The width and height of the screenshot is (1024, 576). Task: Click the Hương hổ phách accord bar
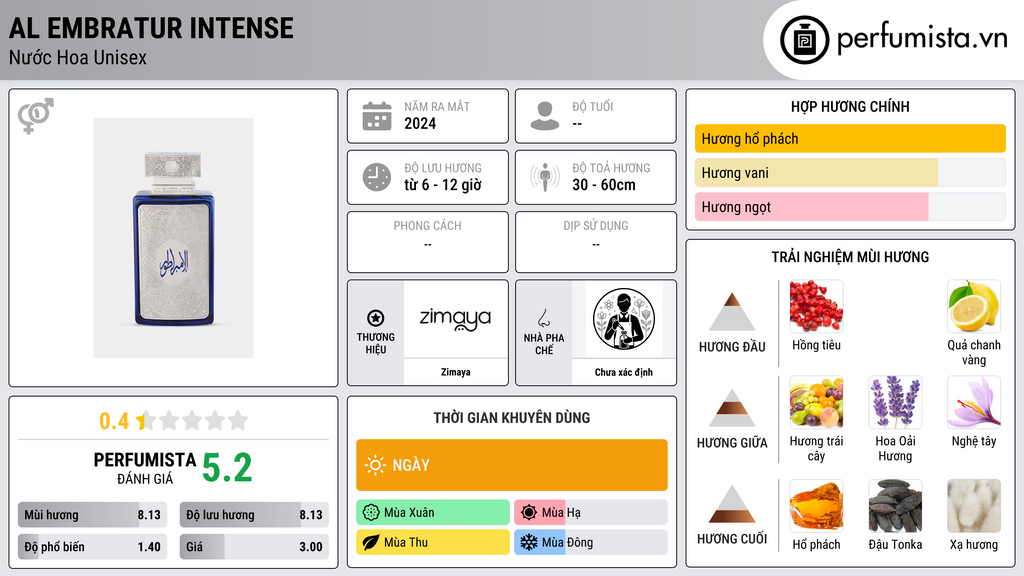[850, 138]
